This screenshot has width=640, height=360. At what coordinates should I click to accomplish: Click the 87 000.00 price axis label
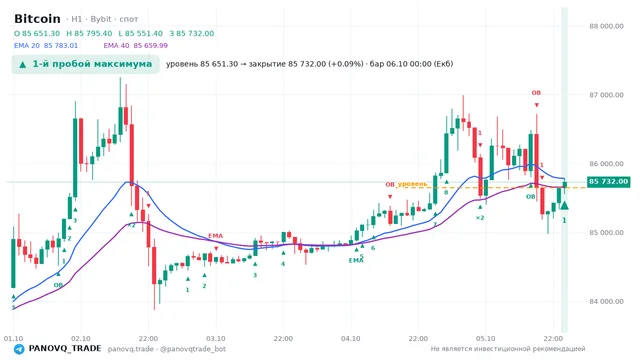click(x=606, y=95)
